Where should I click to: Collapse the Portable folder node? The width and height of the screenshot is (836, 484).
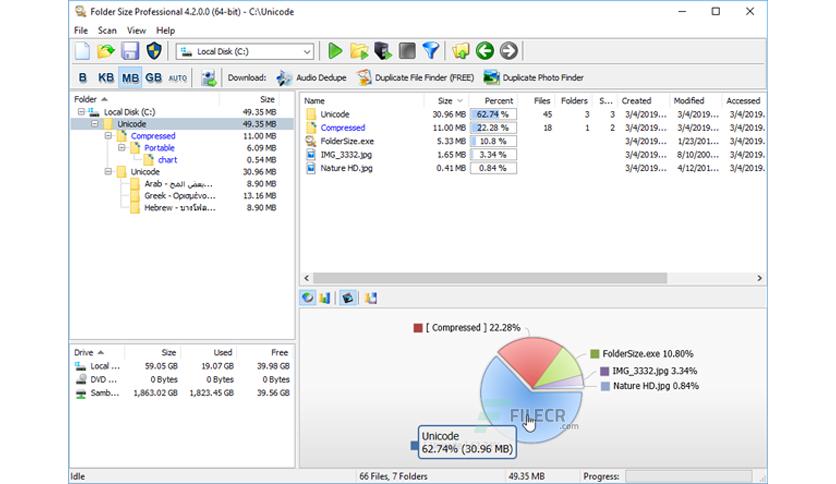click(122, 148)
